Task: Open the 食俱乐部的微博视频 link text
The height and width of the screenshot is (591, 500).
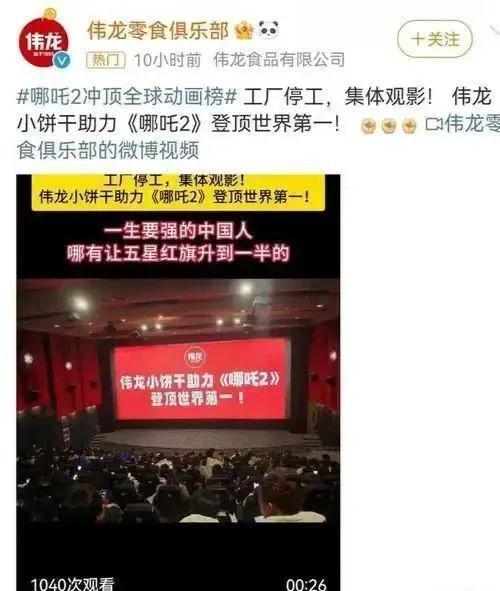Action: [108, 150]
